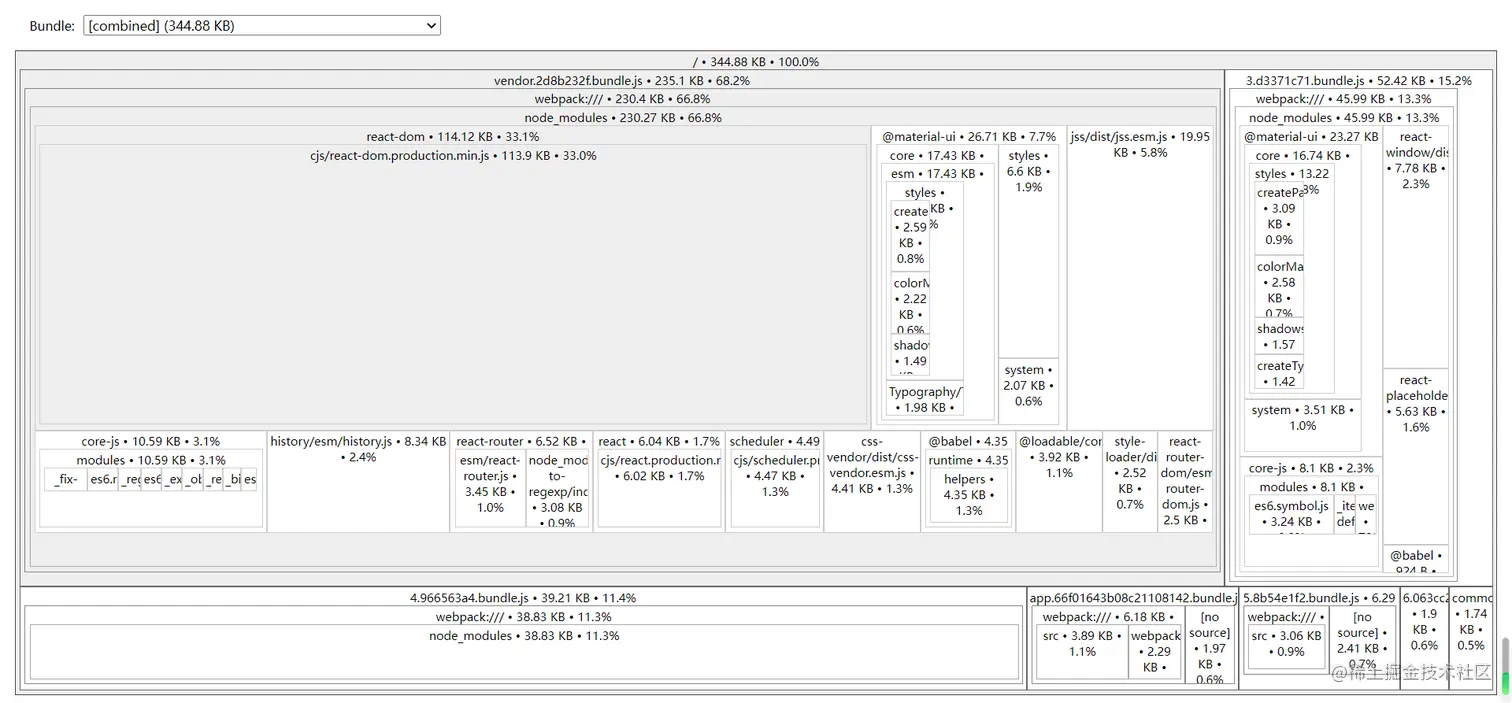Select the node_modules 230.27 KB node
Image resolution: width=1512 pixels, height=703 pixels.
pyautogui.click(x=622, y=117)
